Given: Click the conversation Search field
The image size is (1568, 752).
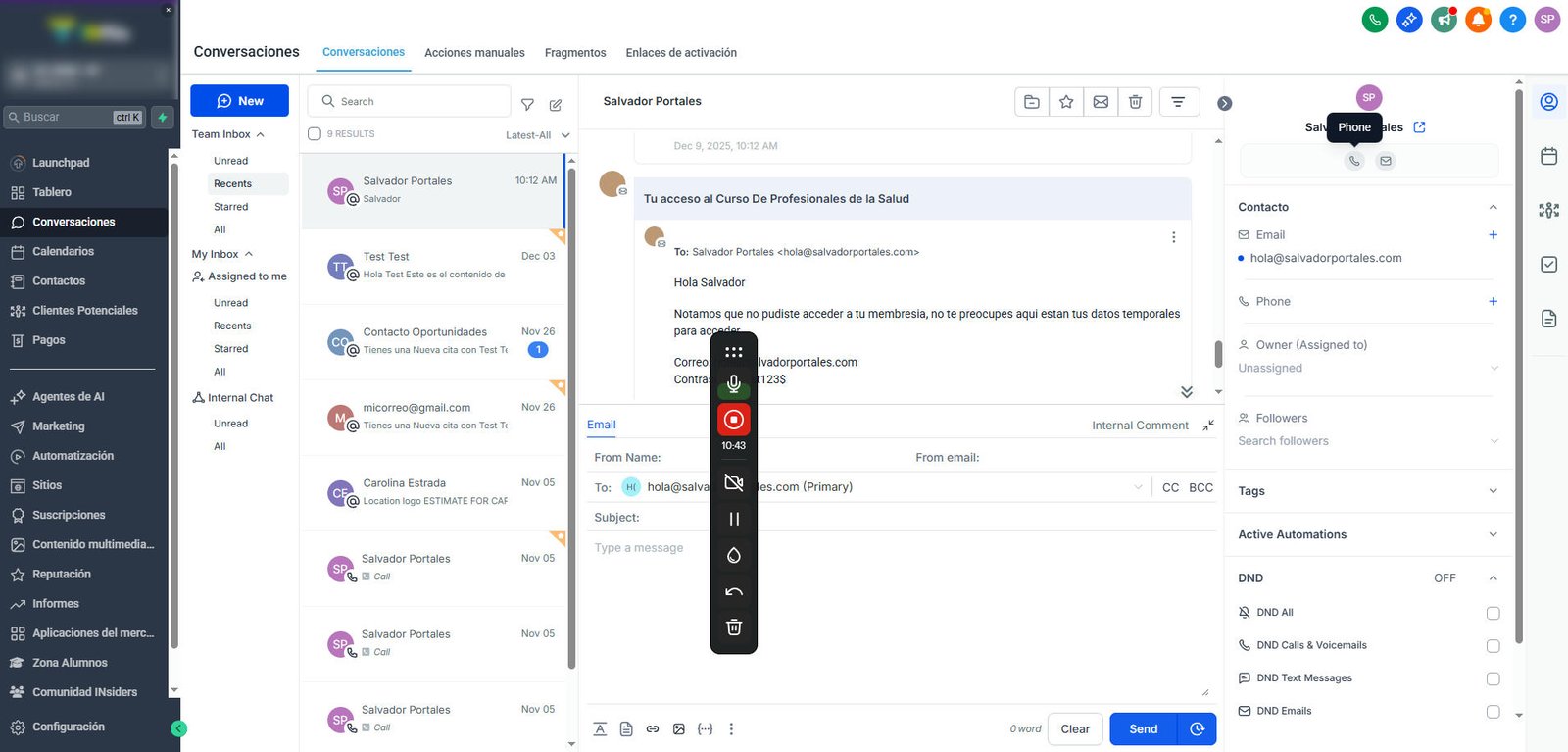Looking at the screenshot, I should click(x=410, y=101).
